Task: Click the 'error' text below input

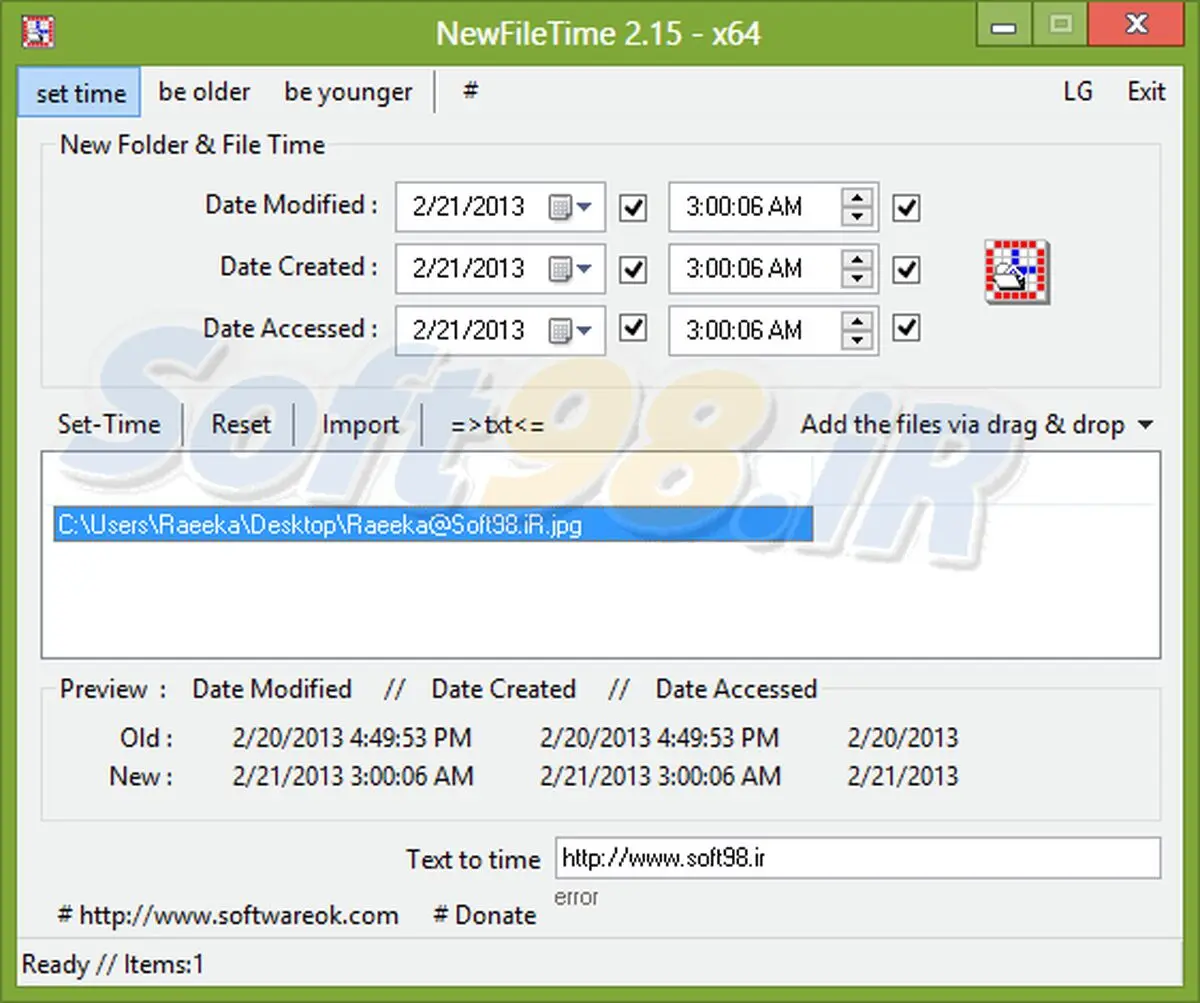Action: point(576,897)
